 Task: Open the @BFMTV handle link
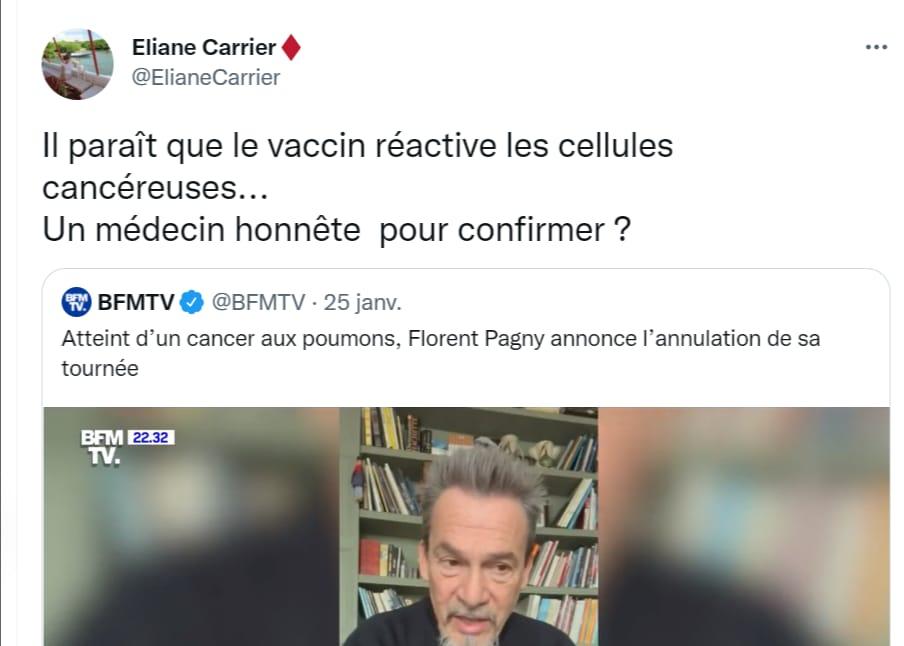point(258,302)
